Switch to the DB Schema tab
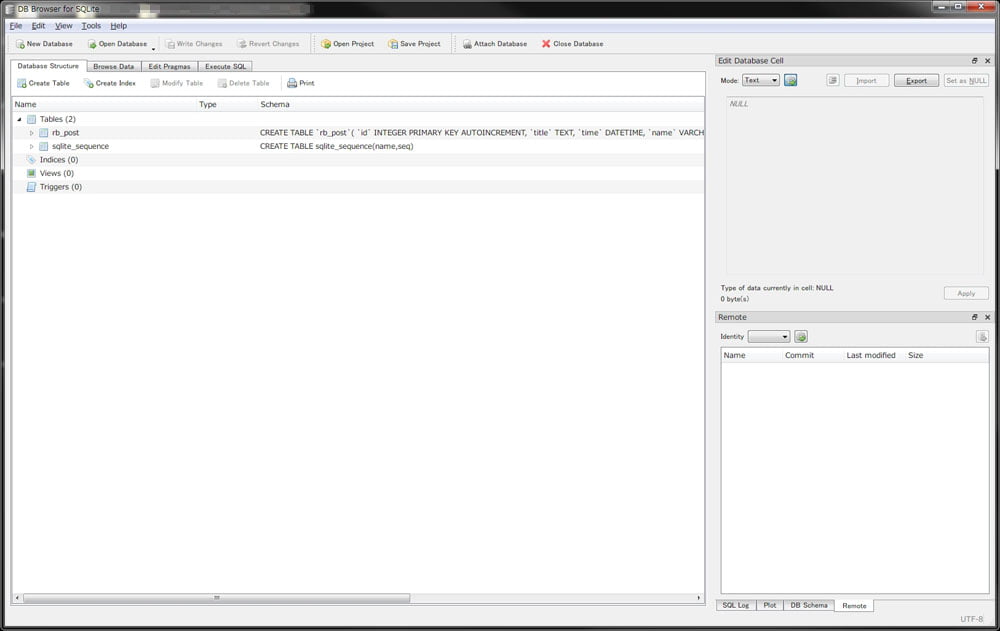1000x631 pixels. click(x=809, y=605)
